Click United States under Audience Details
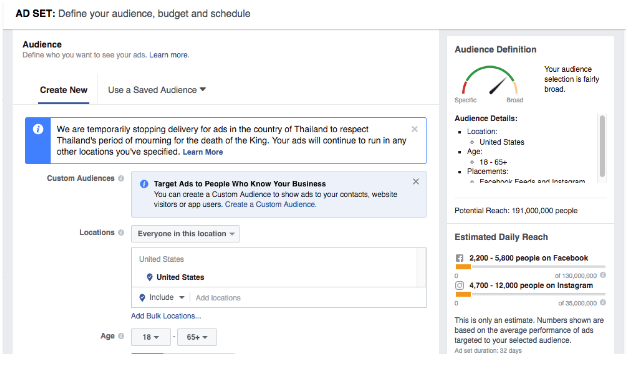The width and height of the screenshot is (637, 373). (502, 142)
